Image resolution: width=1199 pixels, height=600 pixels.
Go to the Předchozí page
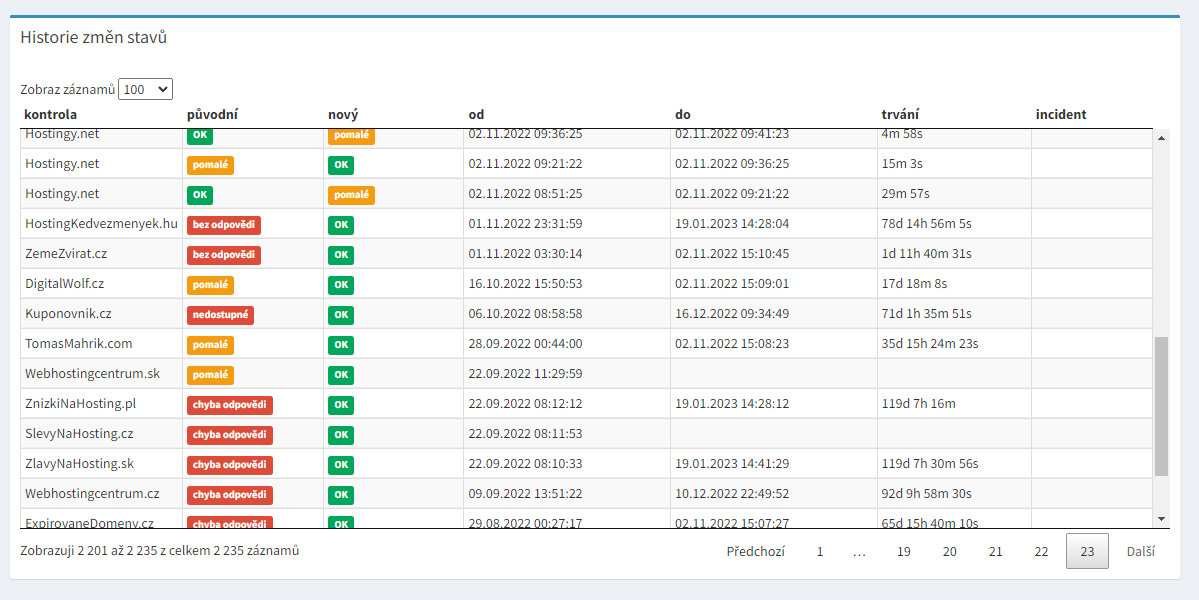(755, 551)
